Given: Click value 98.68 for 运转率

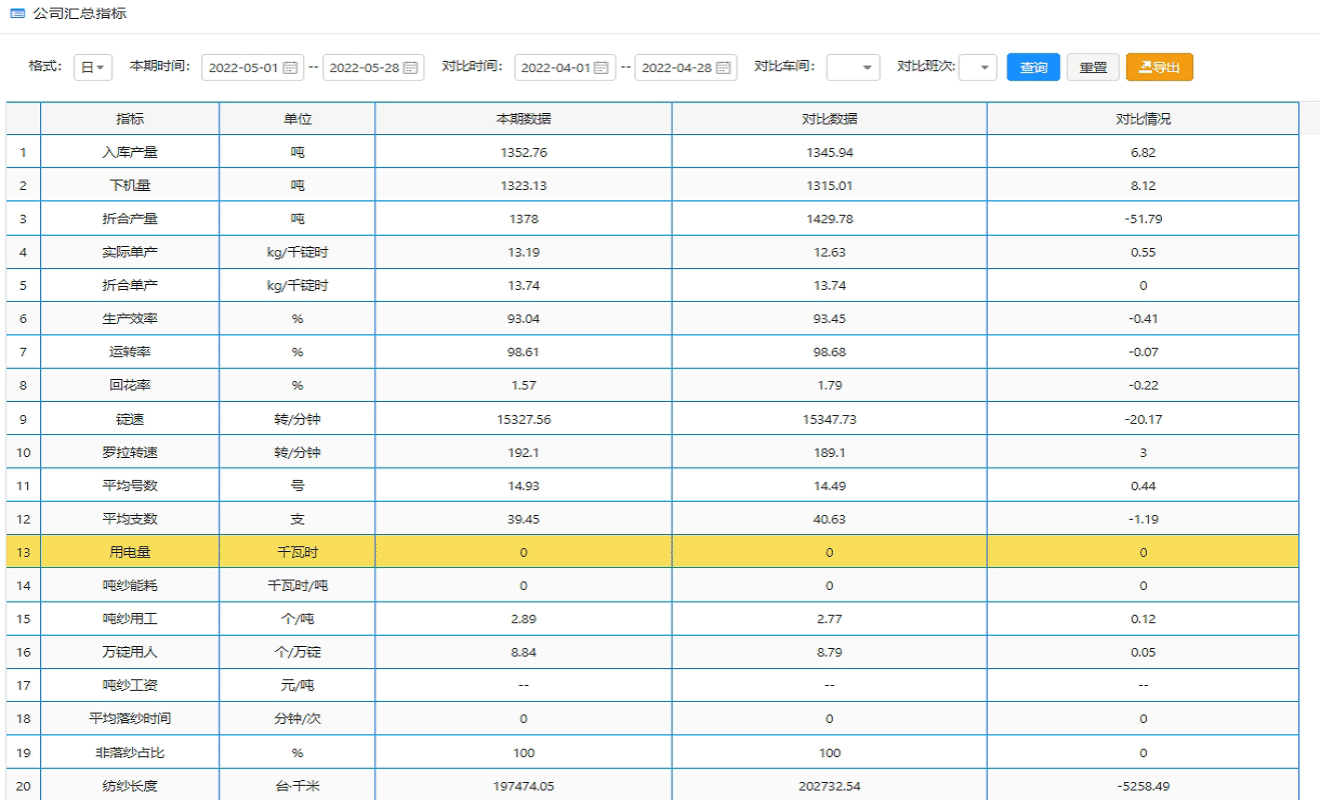Looking at the screenshot, I should 829,352.
